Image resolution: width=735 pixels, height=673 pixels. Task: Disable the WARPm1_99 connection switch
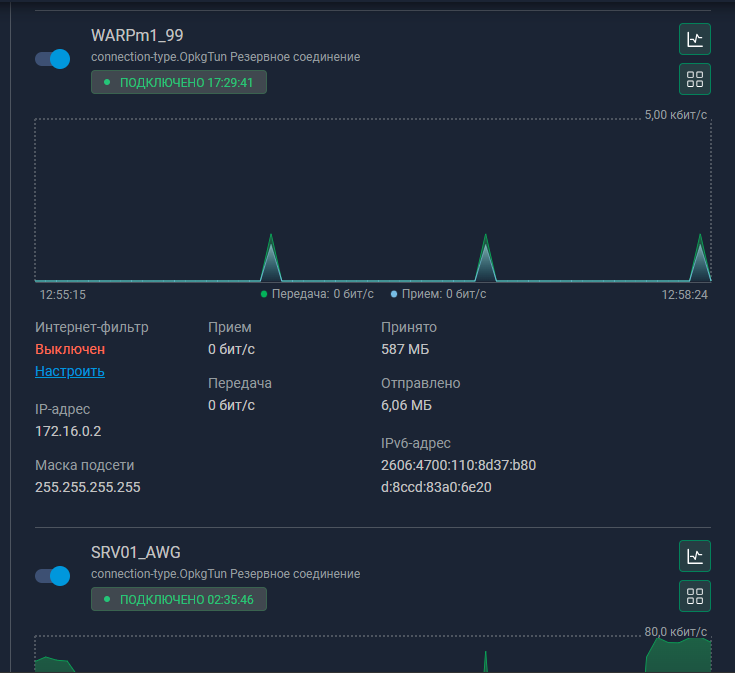[53, 59]
